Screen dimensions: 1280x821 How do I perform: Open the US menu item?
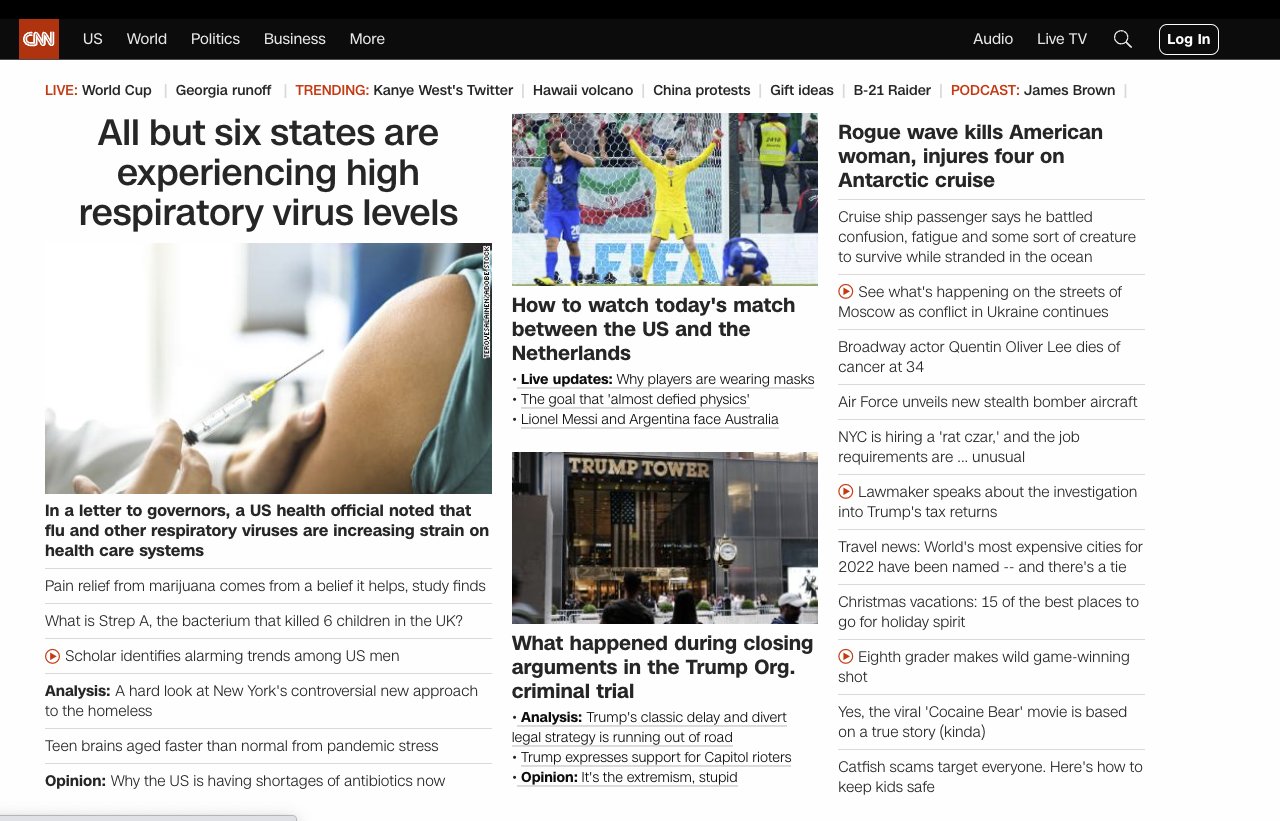coord(93,39)
